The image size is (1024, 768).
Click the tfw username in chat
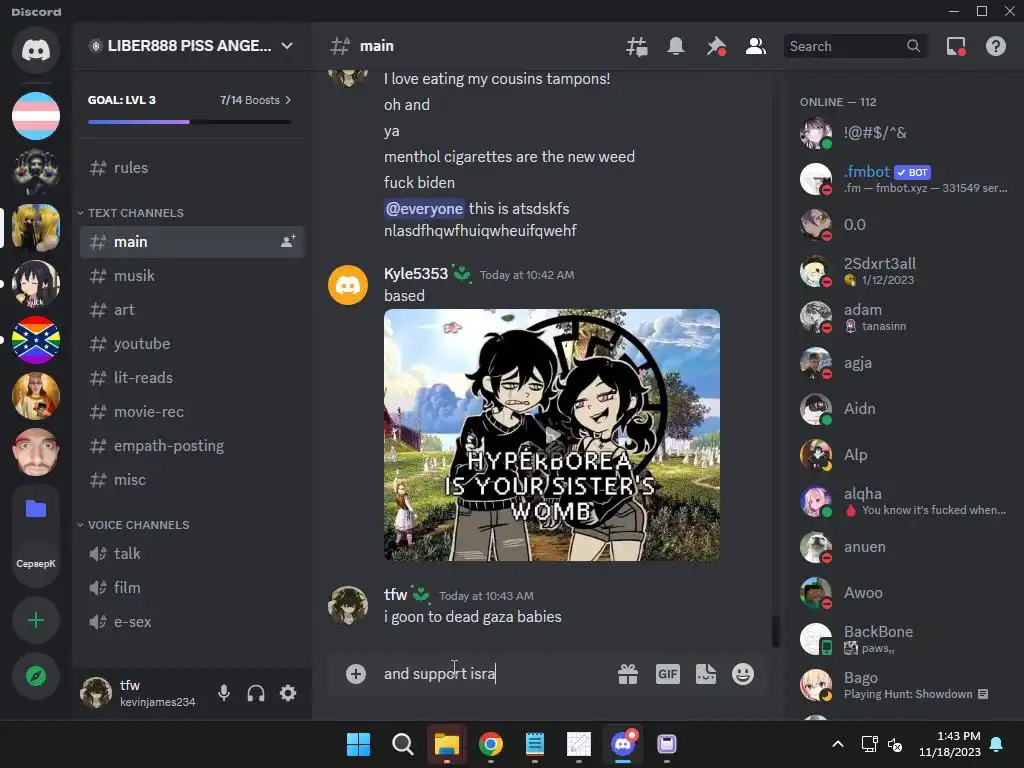[396, 594]
